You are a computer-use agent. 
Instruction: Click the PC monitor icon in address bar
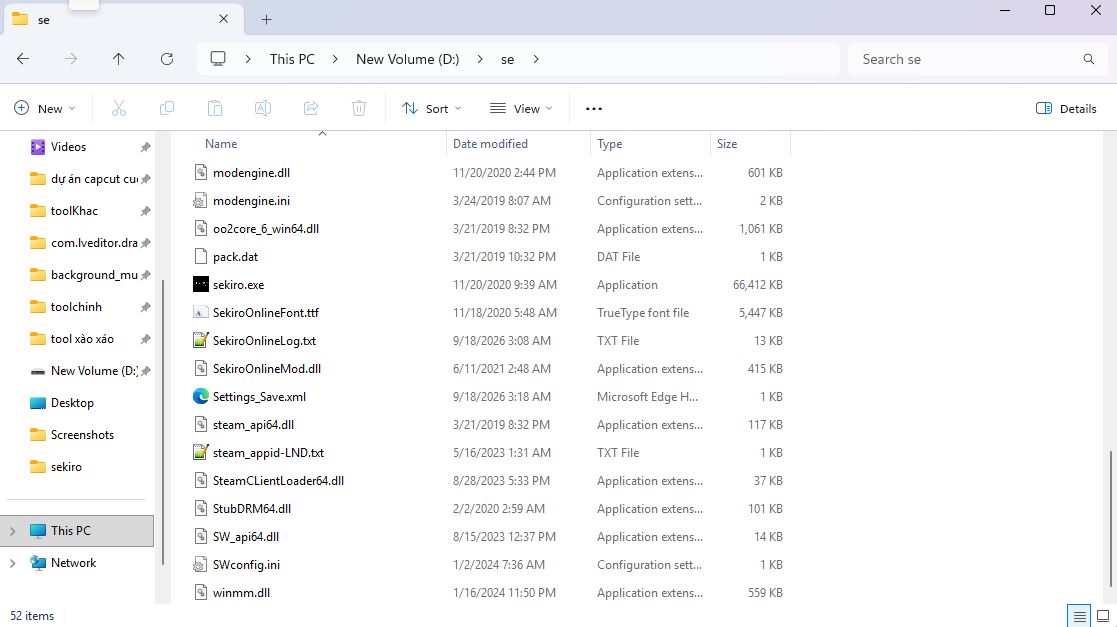click(218, 58)
